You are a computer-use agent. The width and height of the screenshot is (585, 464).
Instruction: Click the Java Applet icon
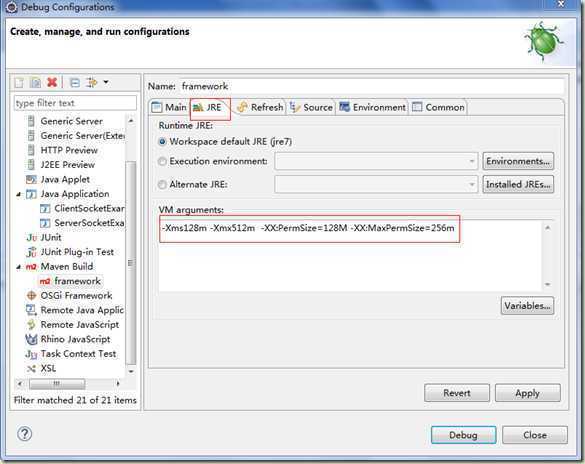(31, 179)
